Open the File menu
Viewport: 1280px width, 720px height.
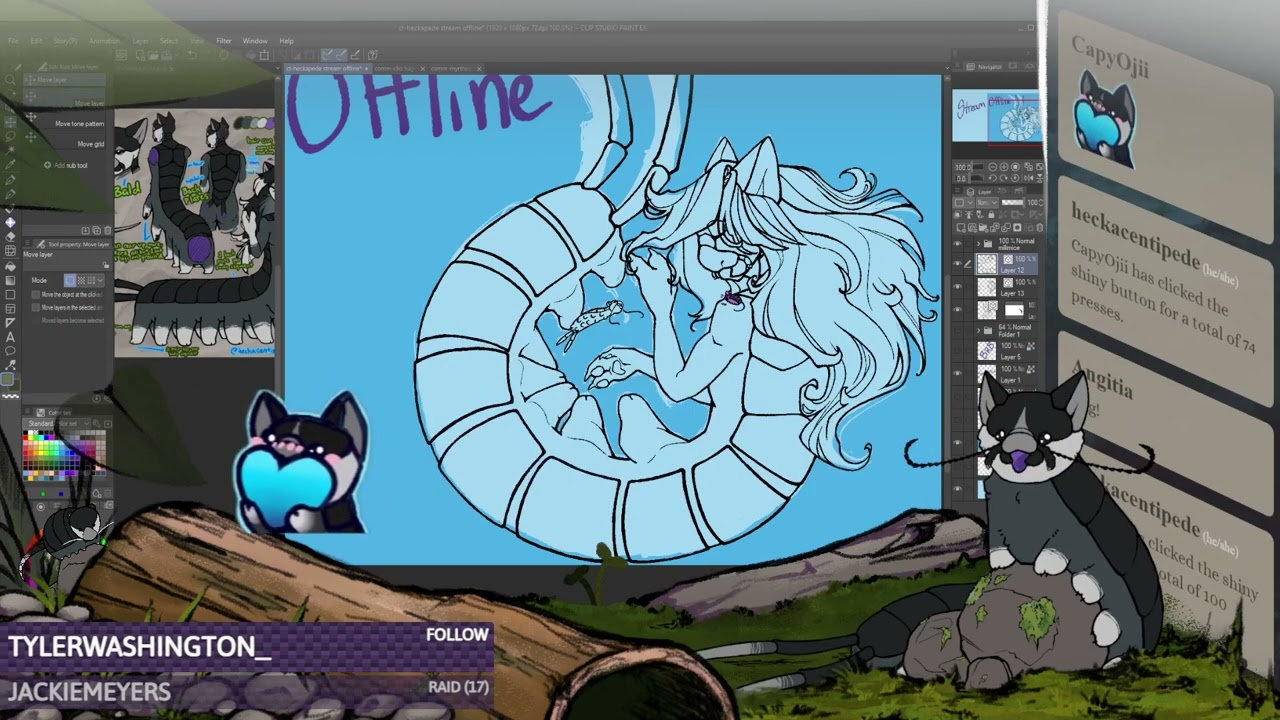click(13, 41)
